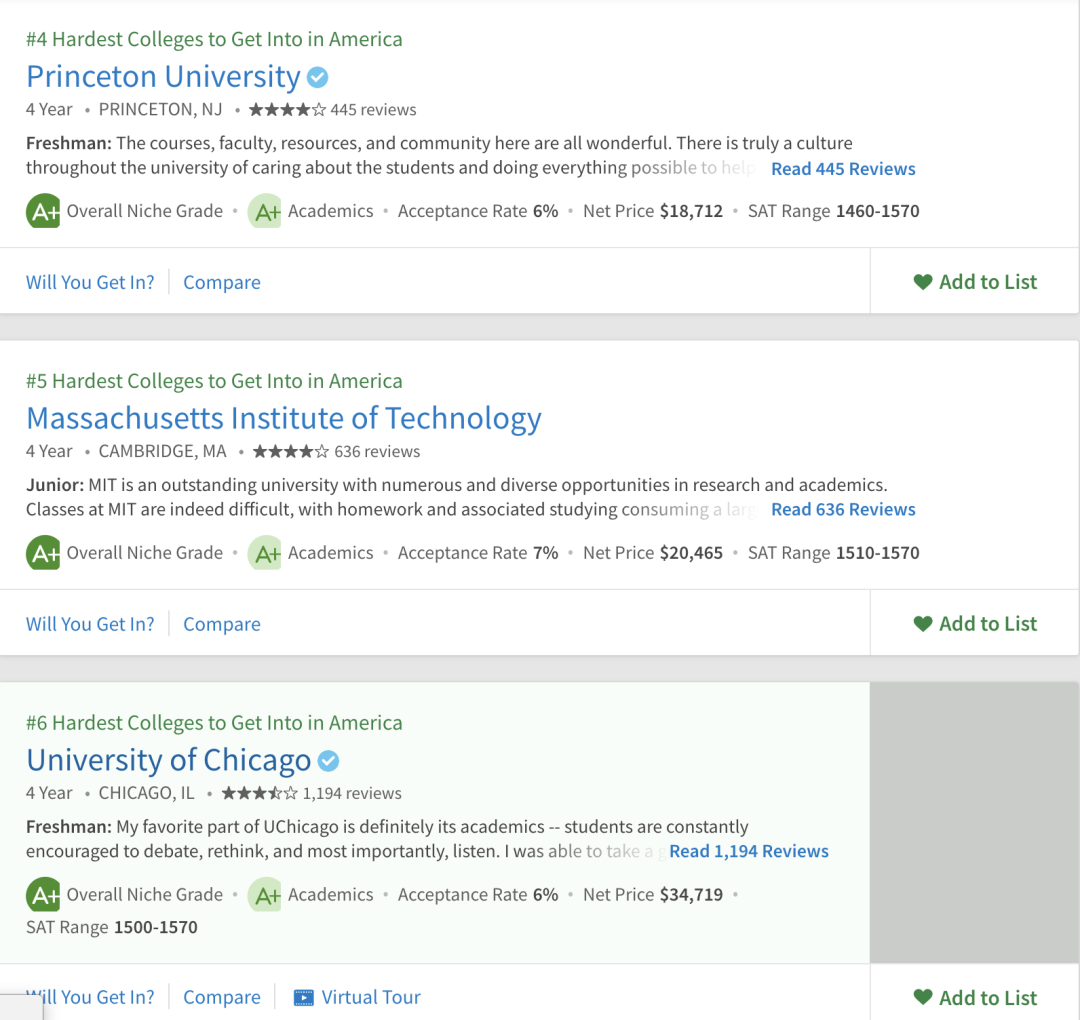Click Will You Get In for Princeton

click(x=90, y=282)
